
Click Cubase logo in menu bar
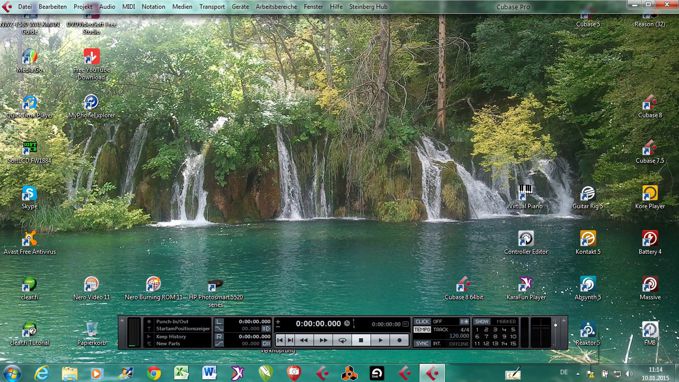7,7
